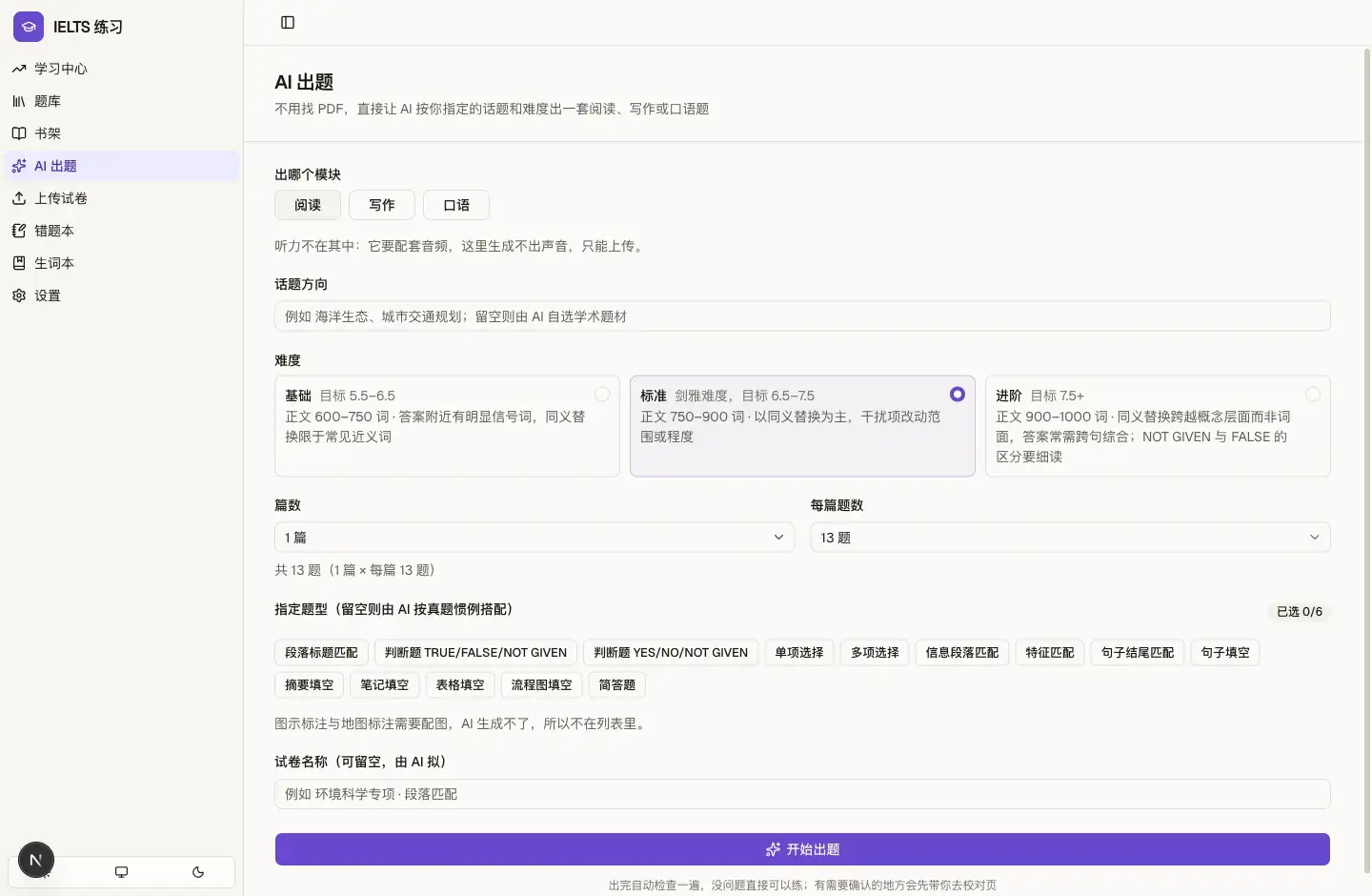Toggle question type 句子结尾匹配
The height and width of the screenshot is (896, 1372).
pos(1138,653)
